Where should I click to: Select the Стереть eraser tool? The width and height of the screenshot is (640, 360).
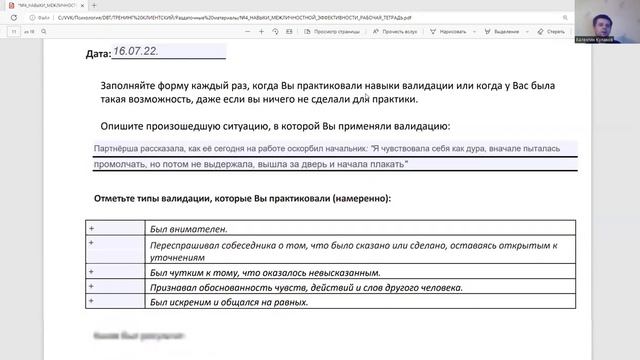(x=551, y=31)
